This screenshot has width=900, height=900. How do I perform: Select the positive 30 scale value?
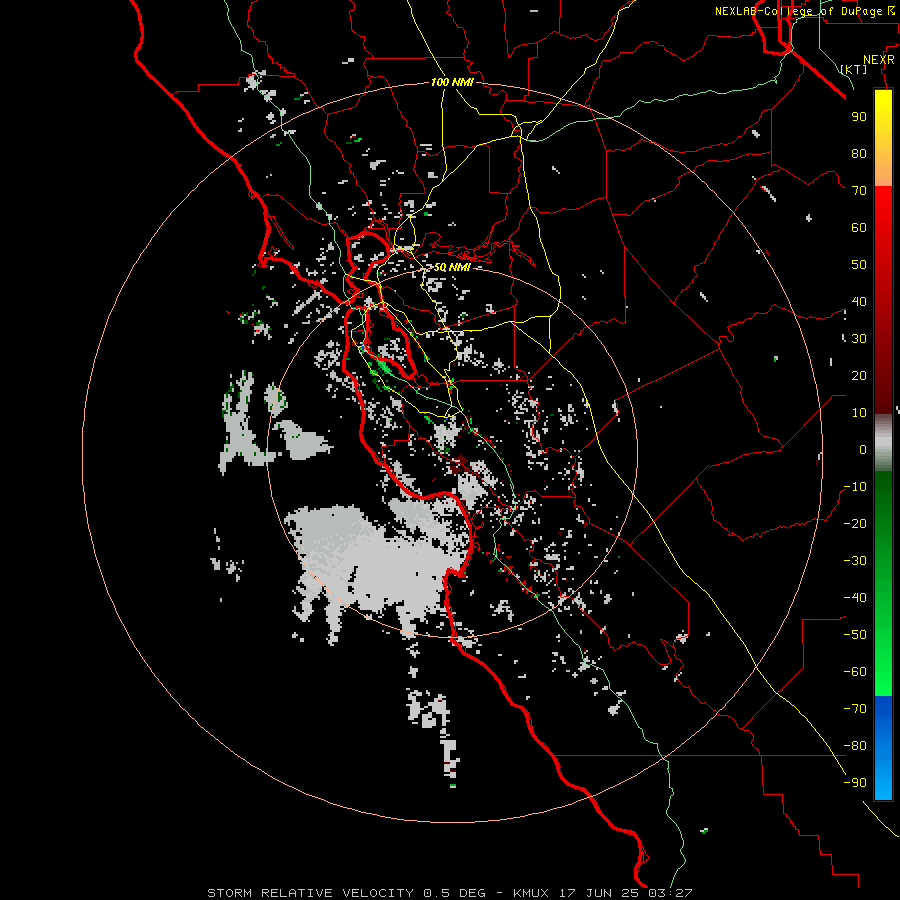point(859,339)
